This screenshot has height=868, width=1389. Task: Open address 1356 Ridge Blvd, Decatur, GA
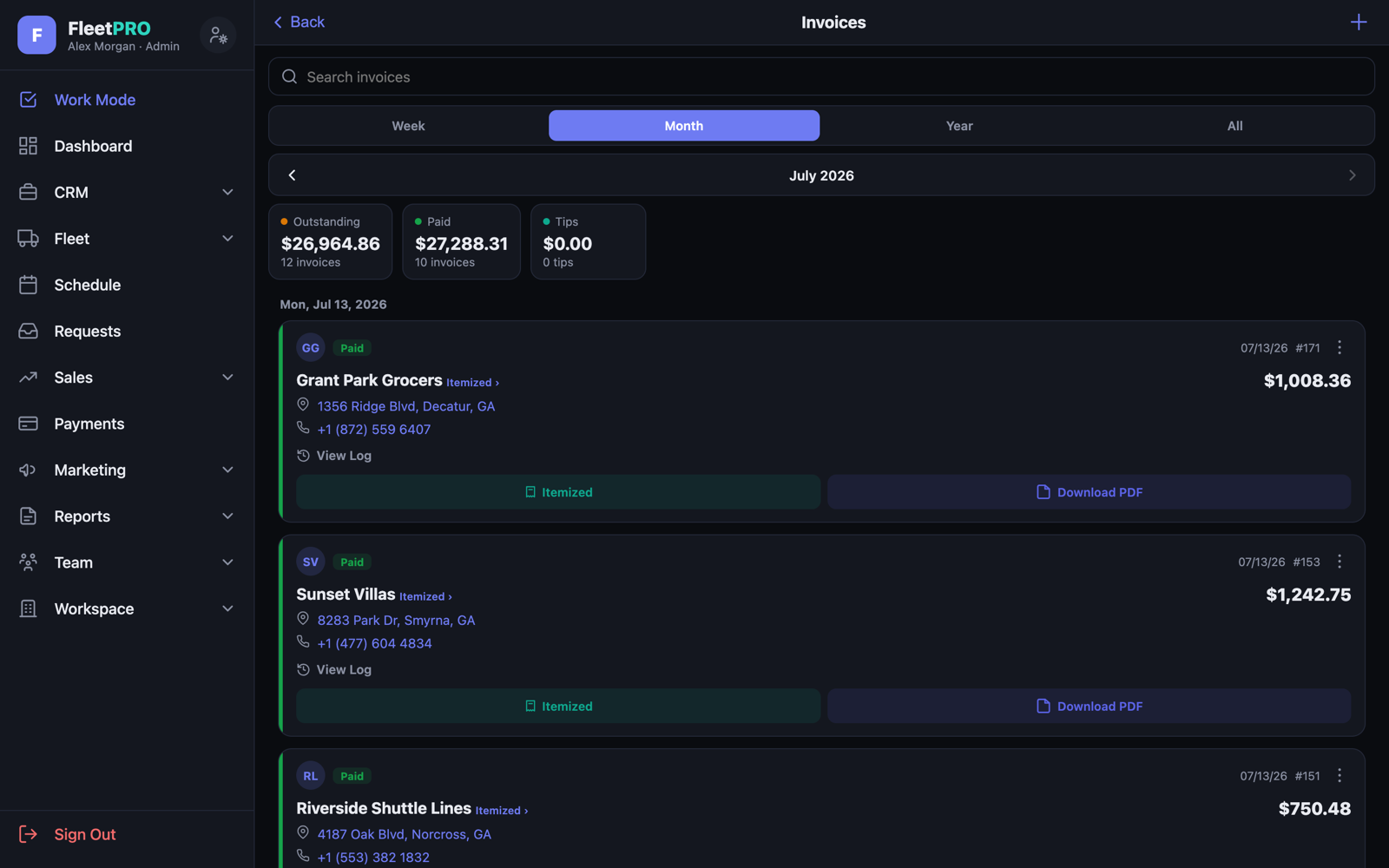coord(406,406)
